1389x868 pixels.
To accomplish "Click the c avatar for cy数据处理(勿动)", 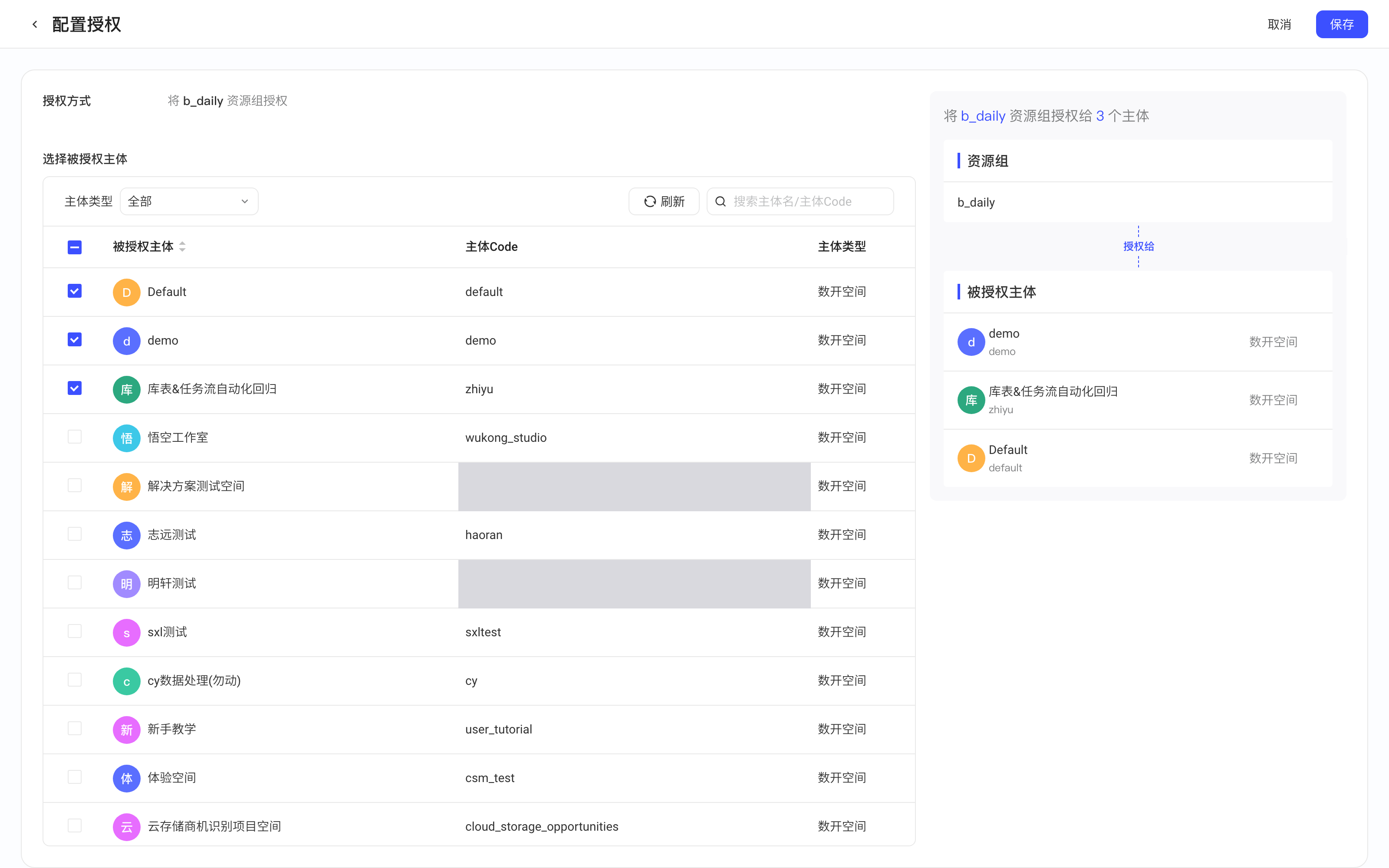I will tap(126, 681).
